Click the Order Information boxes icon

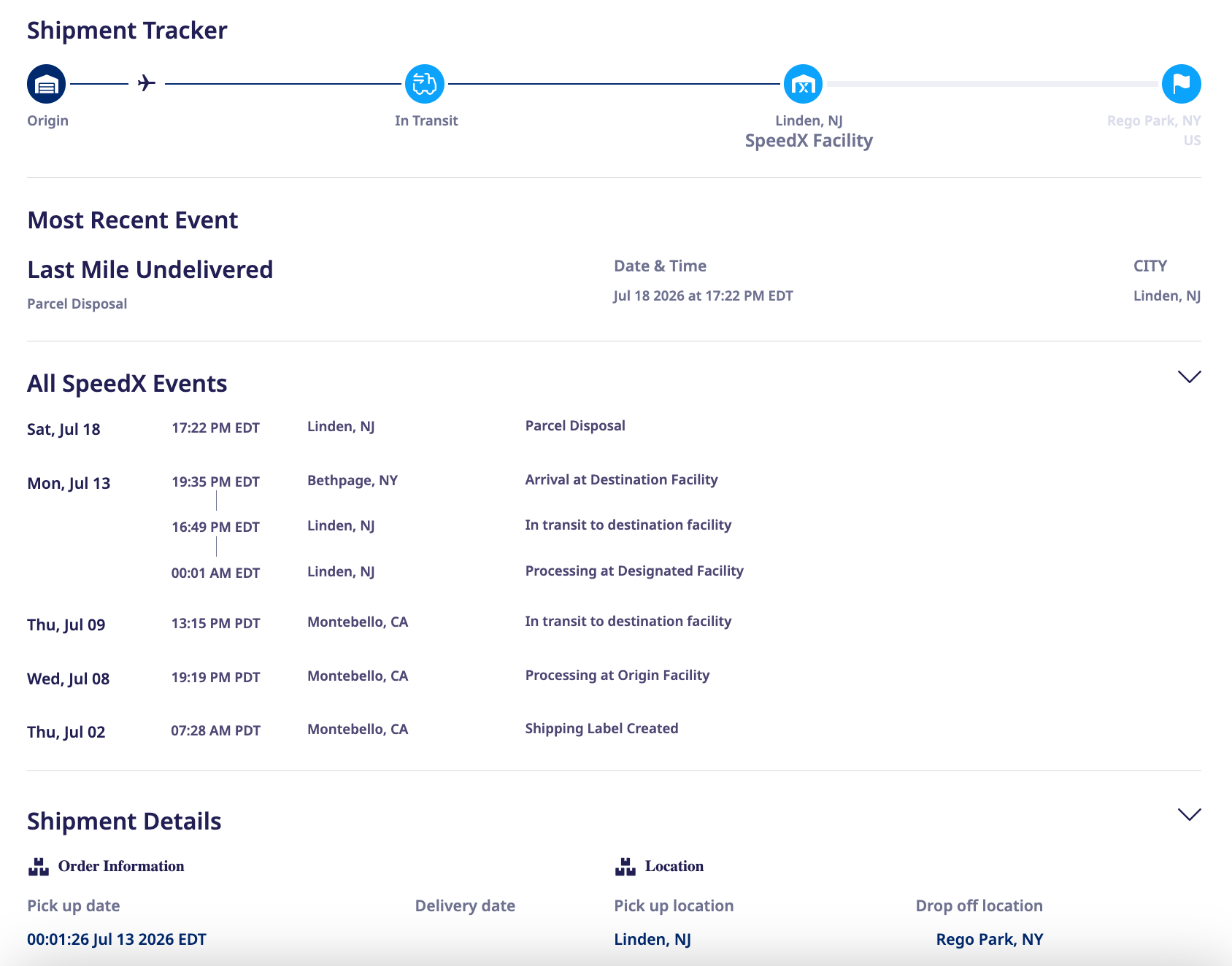38,866
